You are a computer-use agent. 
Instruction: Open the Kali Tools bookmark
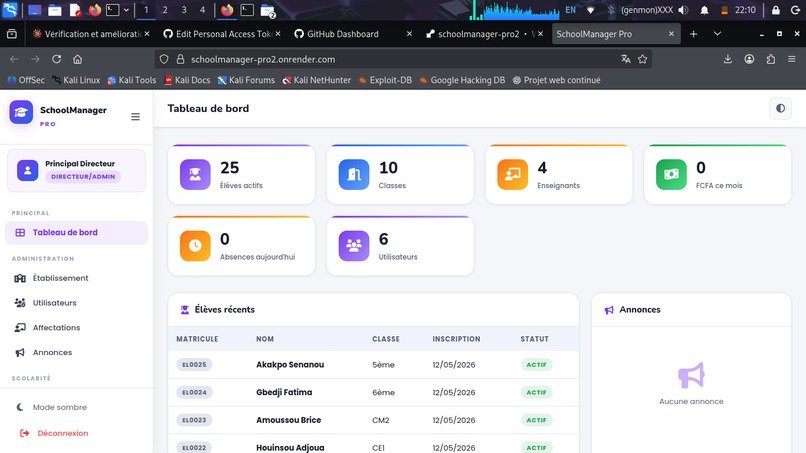132,80
